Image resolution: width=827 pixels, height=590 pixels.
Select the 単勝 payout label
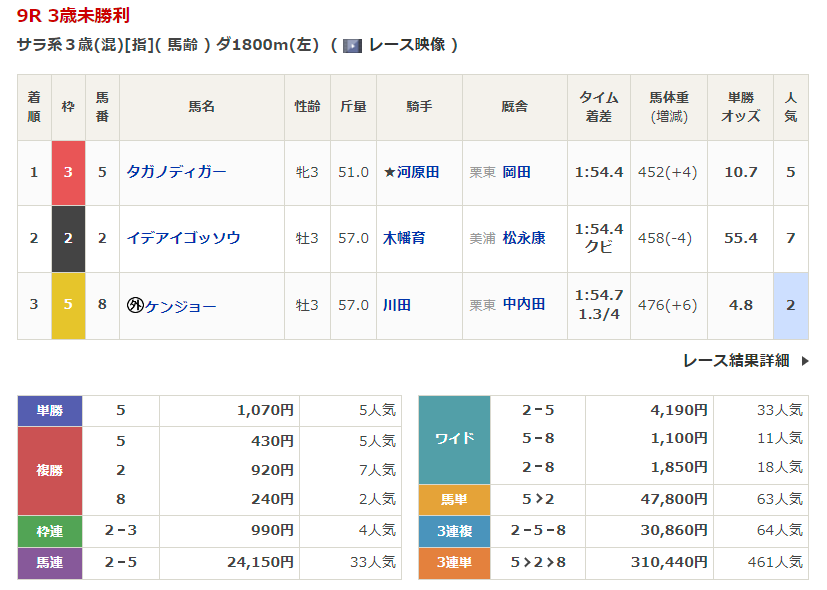click(x=50, y=410)
